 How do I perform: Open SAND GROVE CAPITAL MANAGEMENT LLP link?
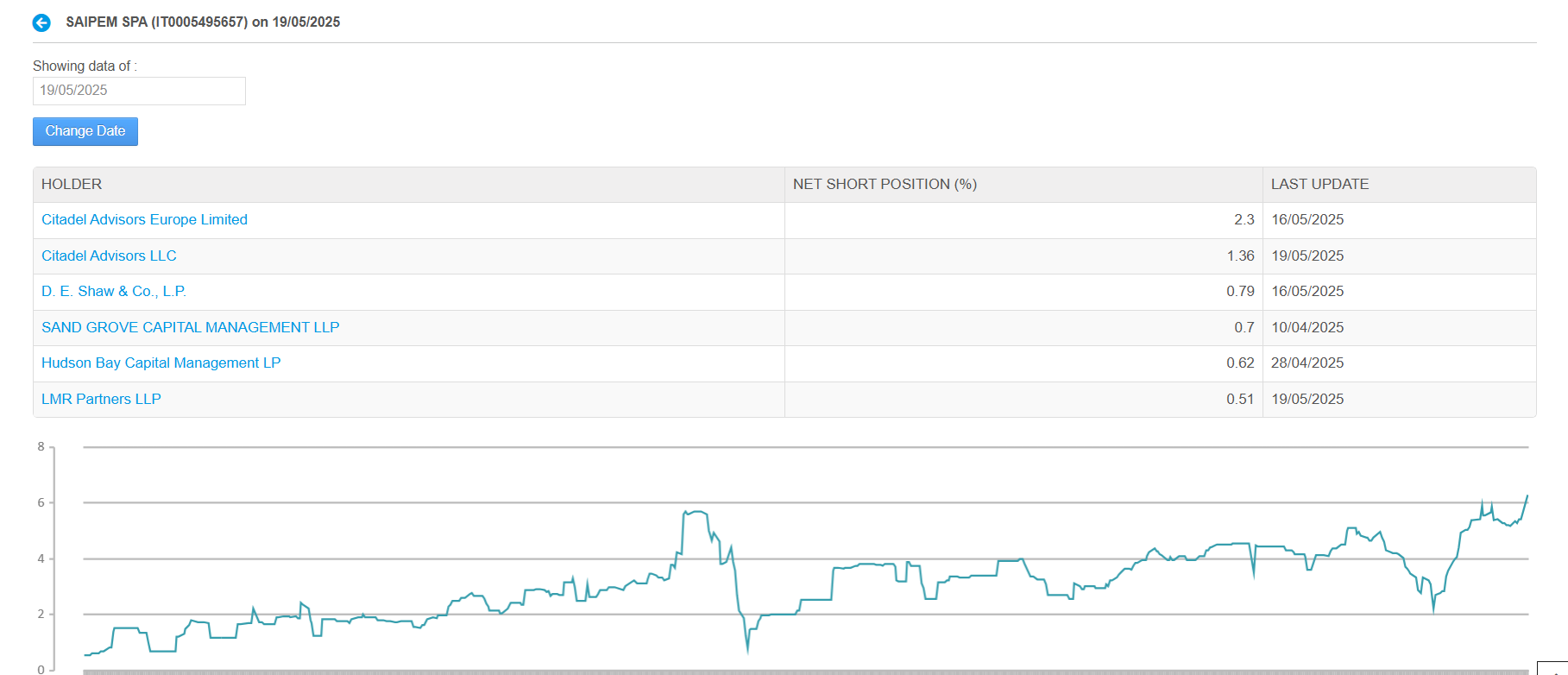click(191, 328)
